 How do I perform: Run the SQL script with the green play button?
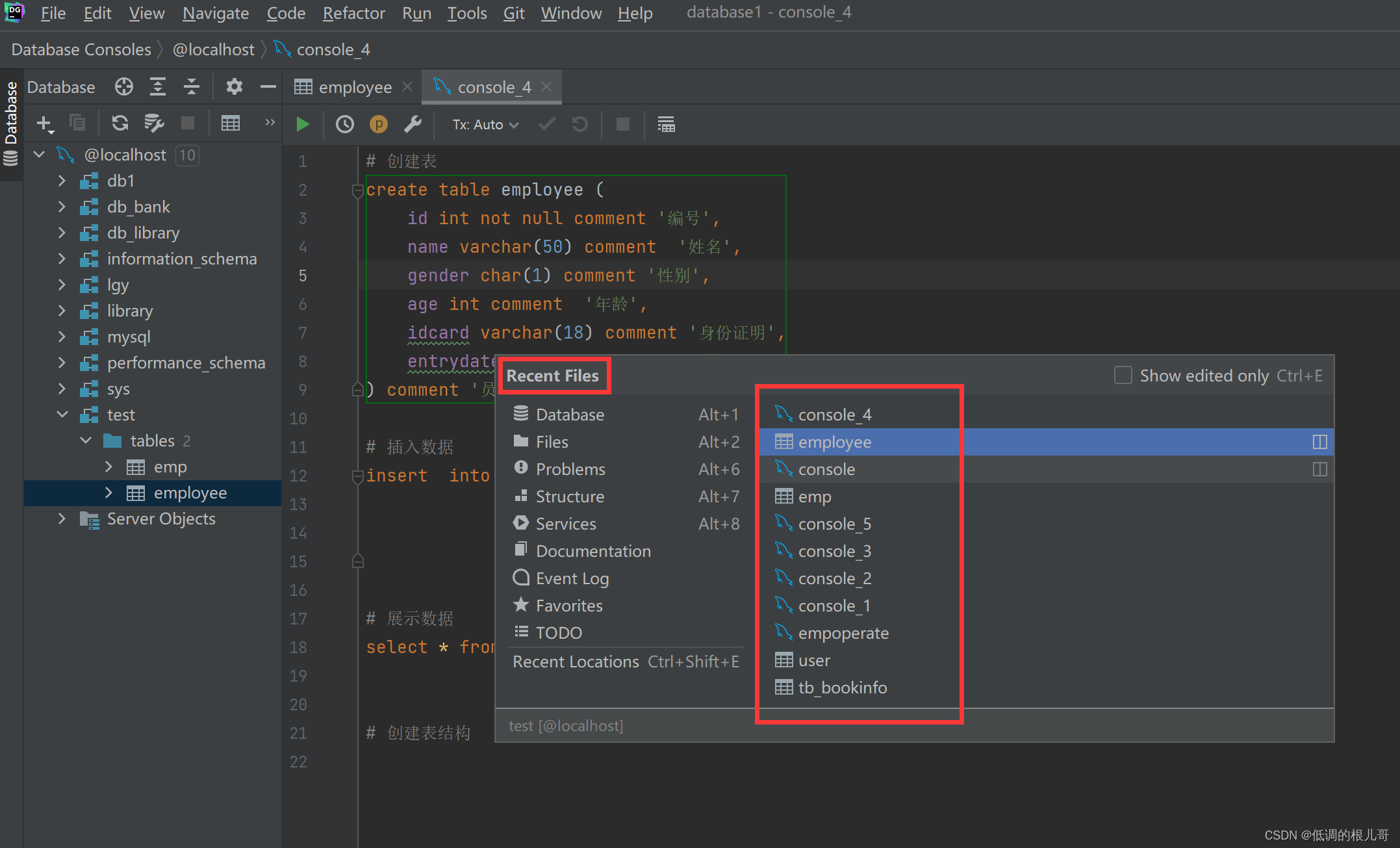(x=303, y=124)
